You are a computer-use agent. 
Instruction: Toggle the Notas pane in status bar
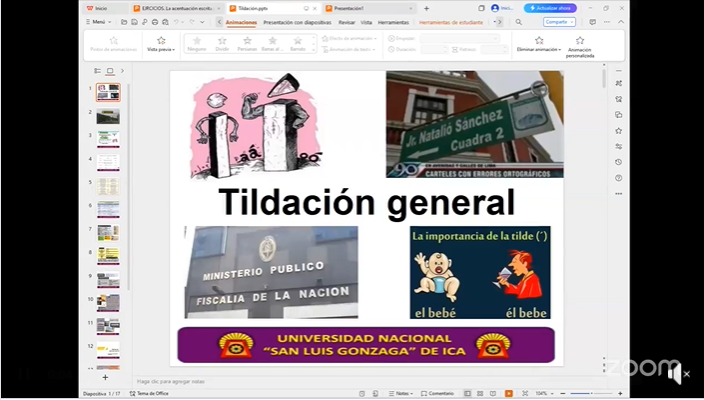click(x=400, y=393)
